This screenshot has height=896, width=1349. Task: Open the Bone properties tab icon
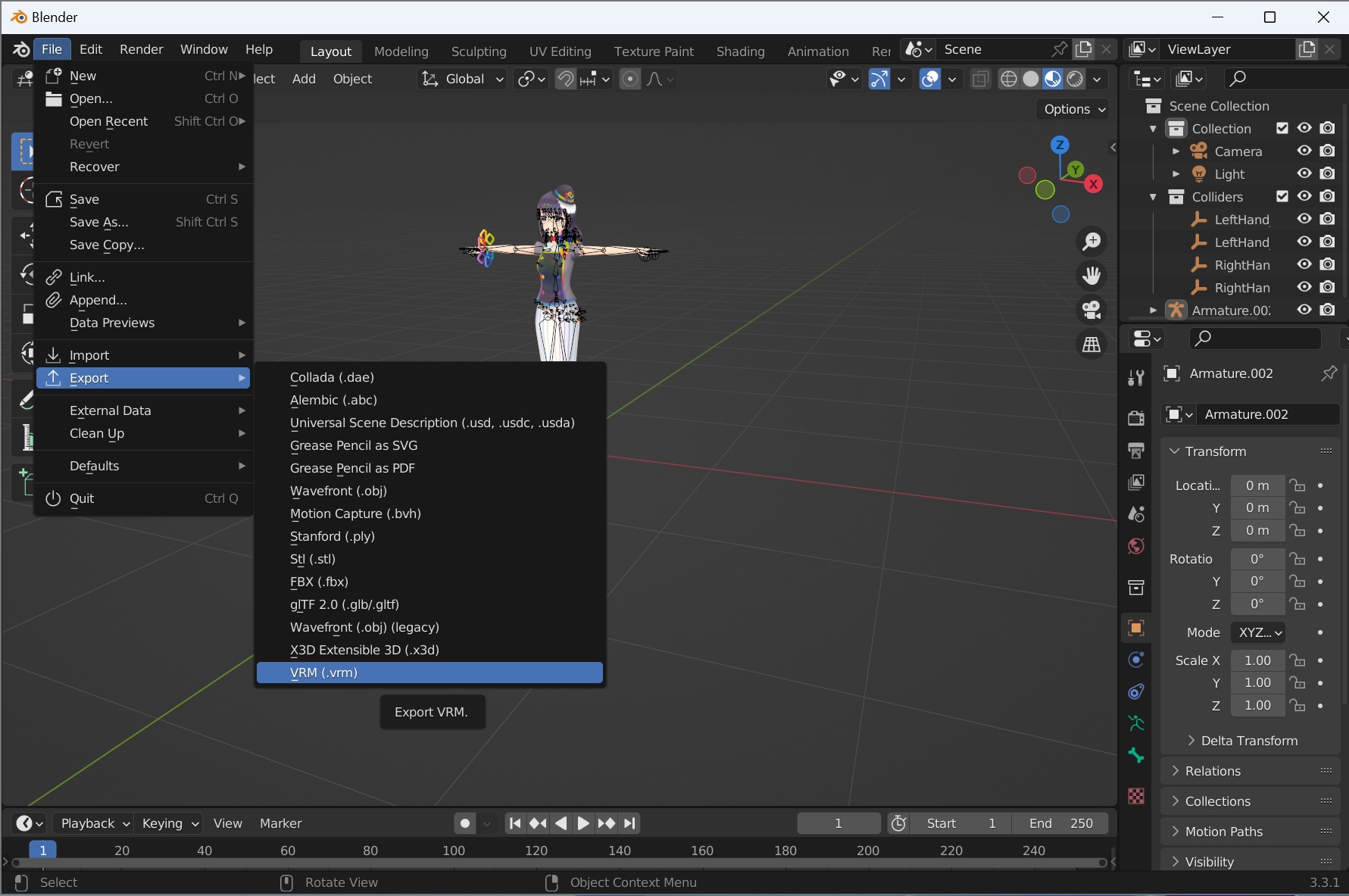[1136, 755]
